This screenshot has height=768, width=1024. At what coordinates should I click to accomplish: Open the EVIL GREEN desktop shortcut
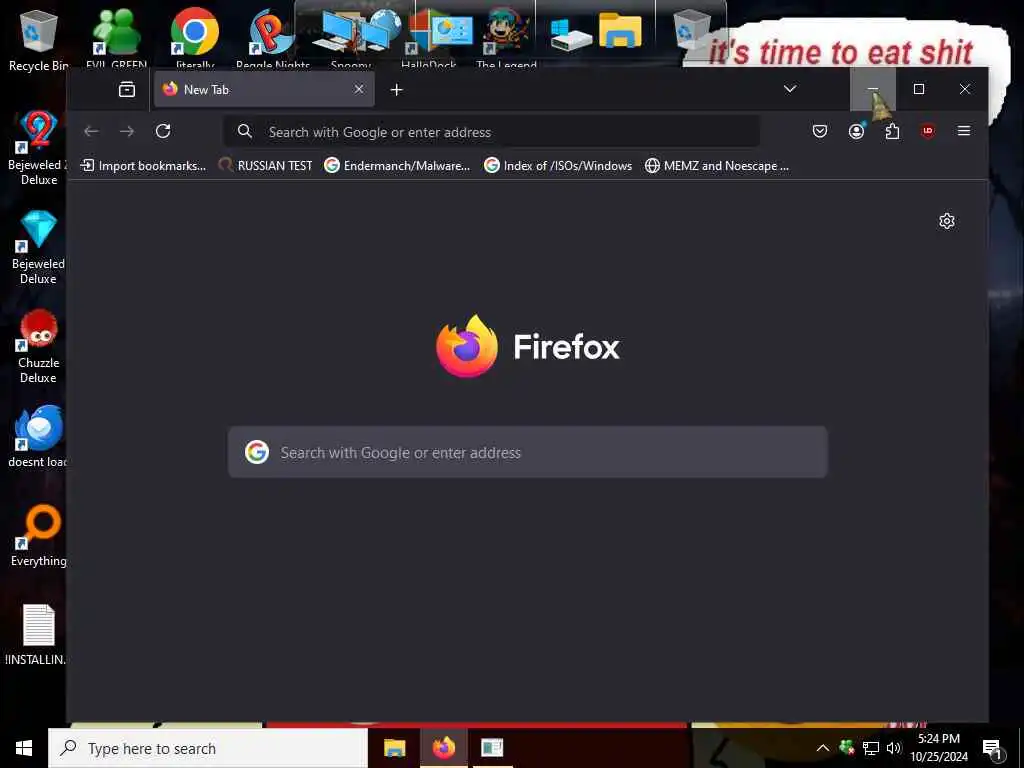pyautogui.click(x=116, y=40)
